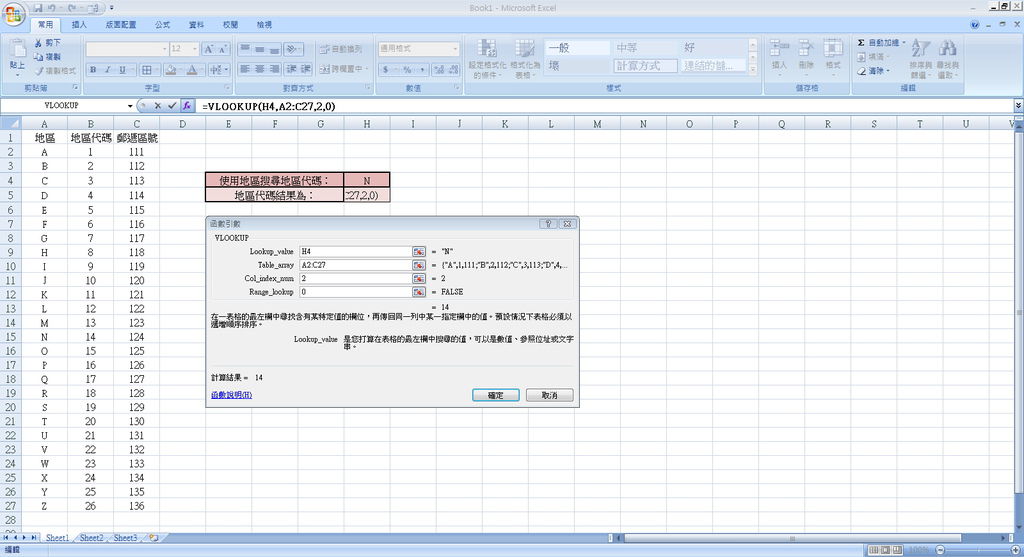1024x557 pixels.
Task: Click the Select All corner button
Action: (x=10, y=123)
